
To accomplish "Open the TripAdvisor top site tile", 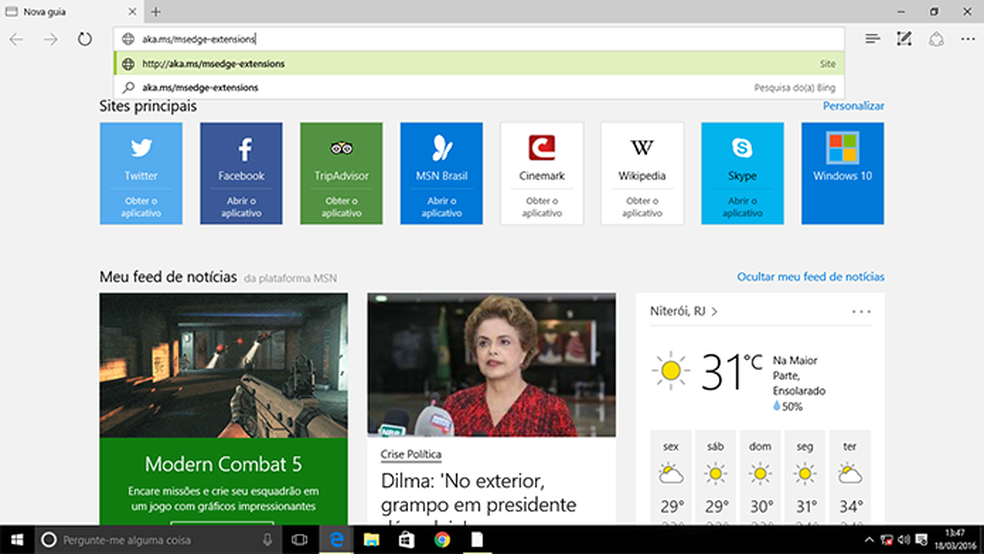I will click(341, 173).
